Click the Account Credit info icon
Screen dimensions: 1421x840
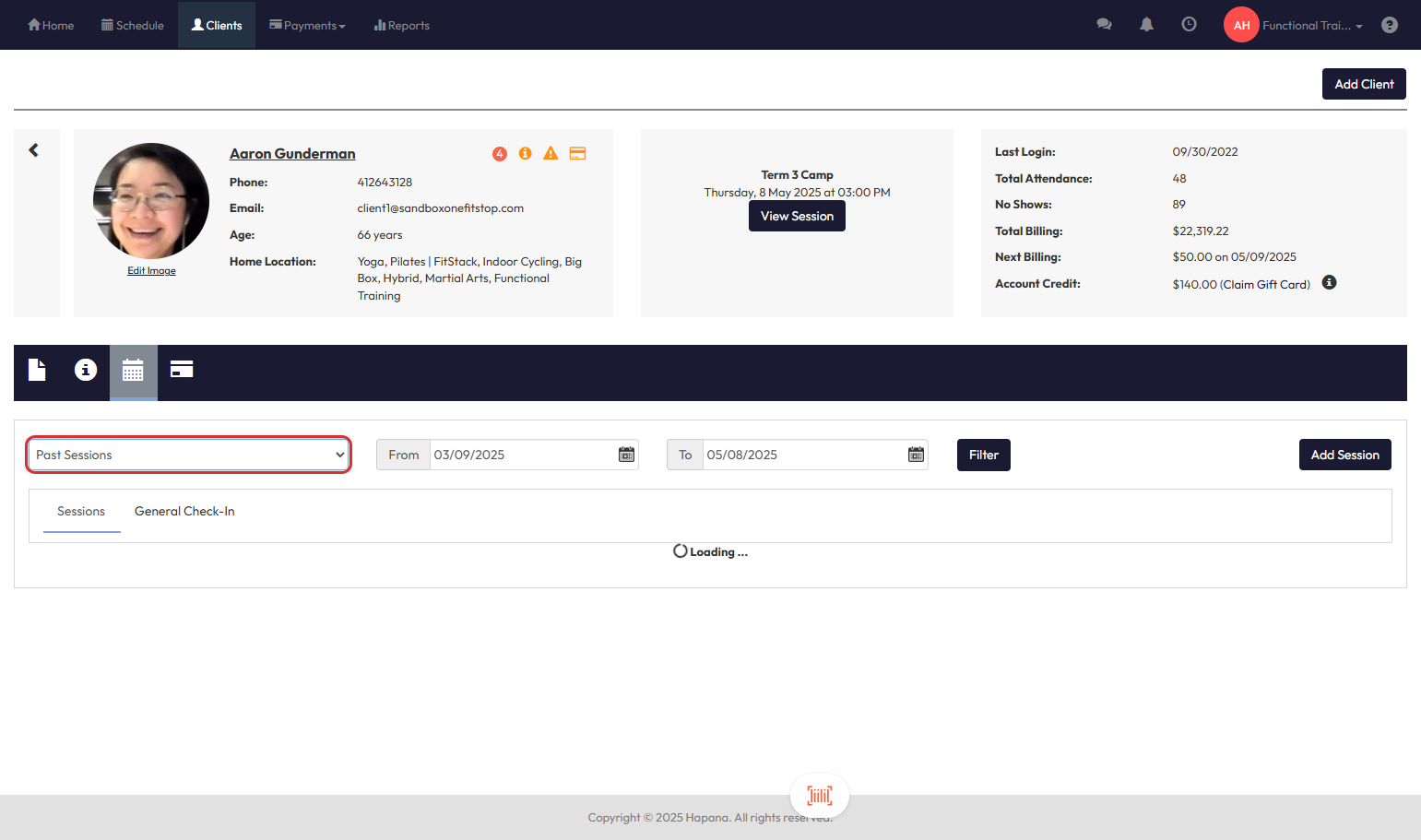pos(1329,283)
